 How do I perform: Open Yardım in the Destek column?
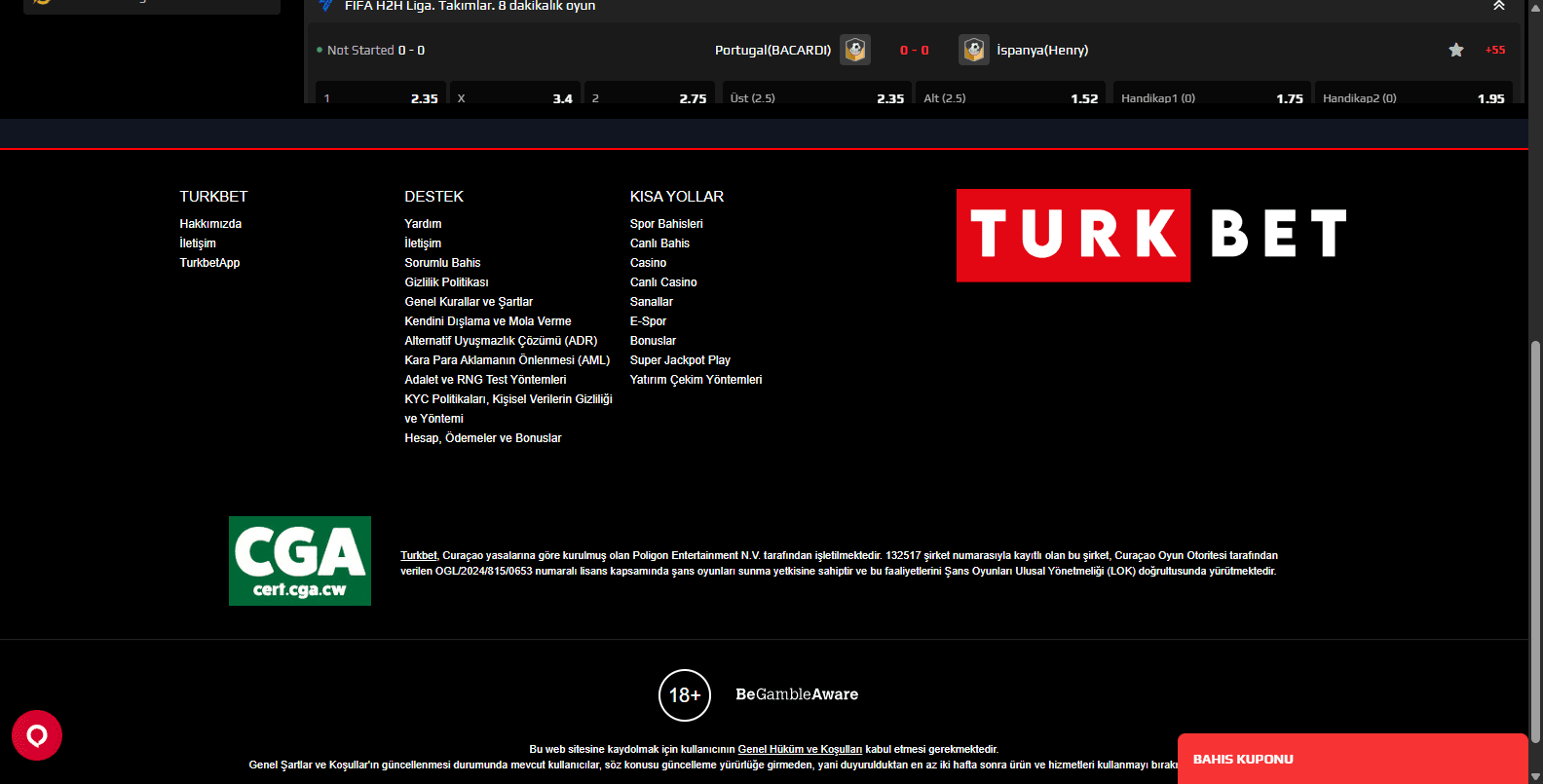[423, 224]
